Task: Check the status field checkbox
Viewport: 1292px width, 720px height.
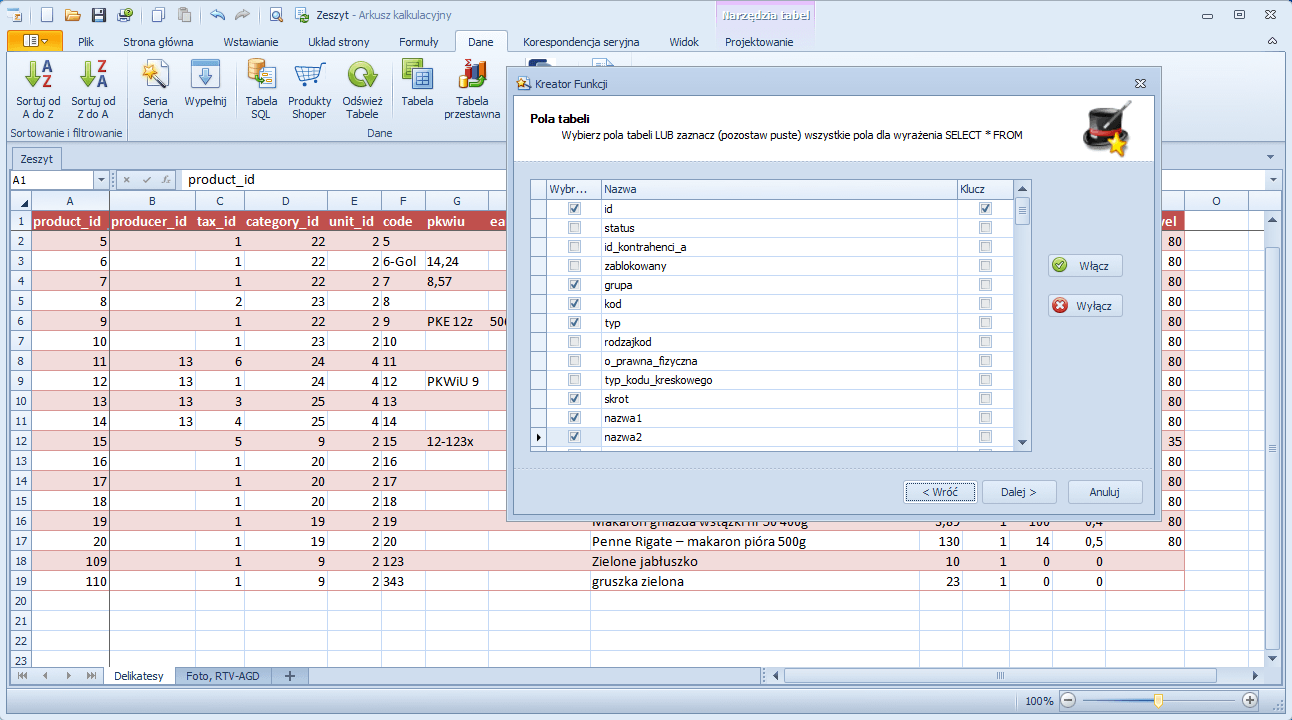Action: pos(574,228)
